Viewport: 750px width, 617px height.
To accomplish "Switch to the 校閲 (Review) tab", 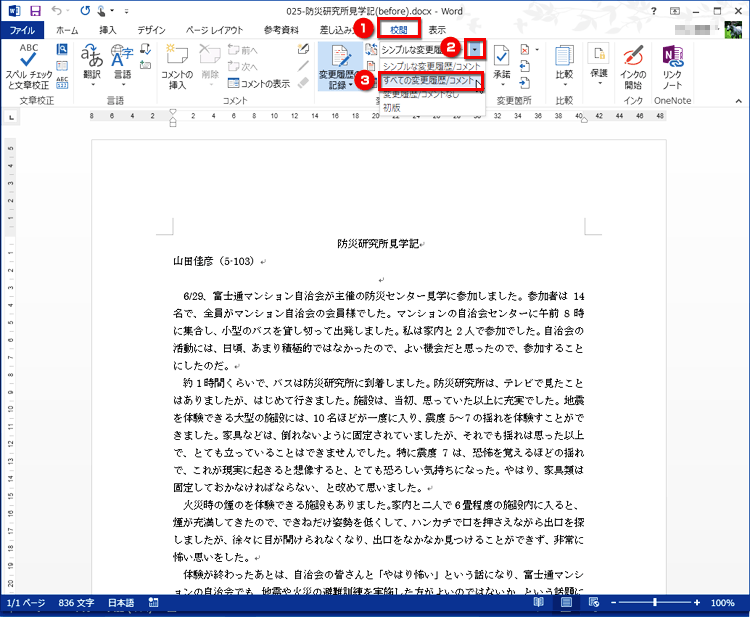I will (398, 30).
